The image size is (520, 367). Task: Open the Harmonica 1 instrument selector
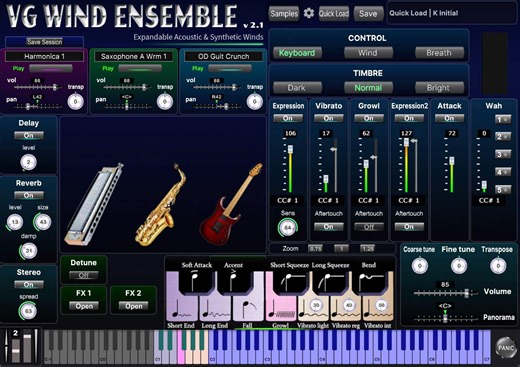[44, 56]
